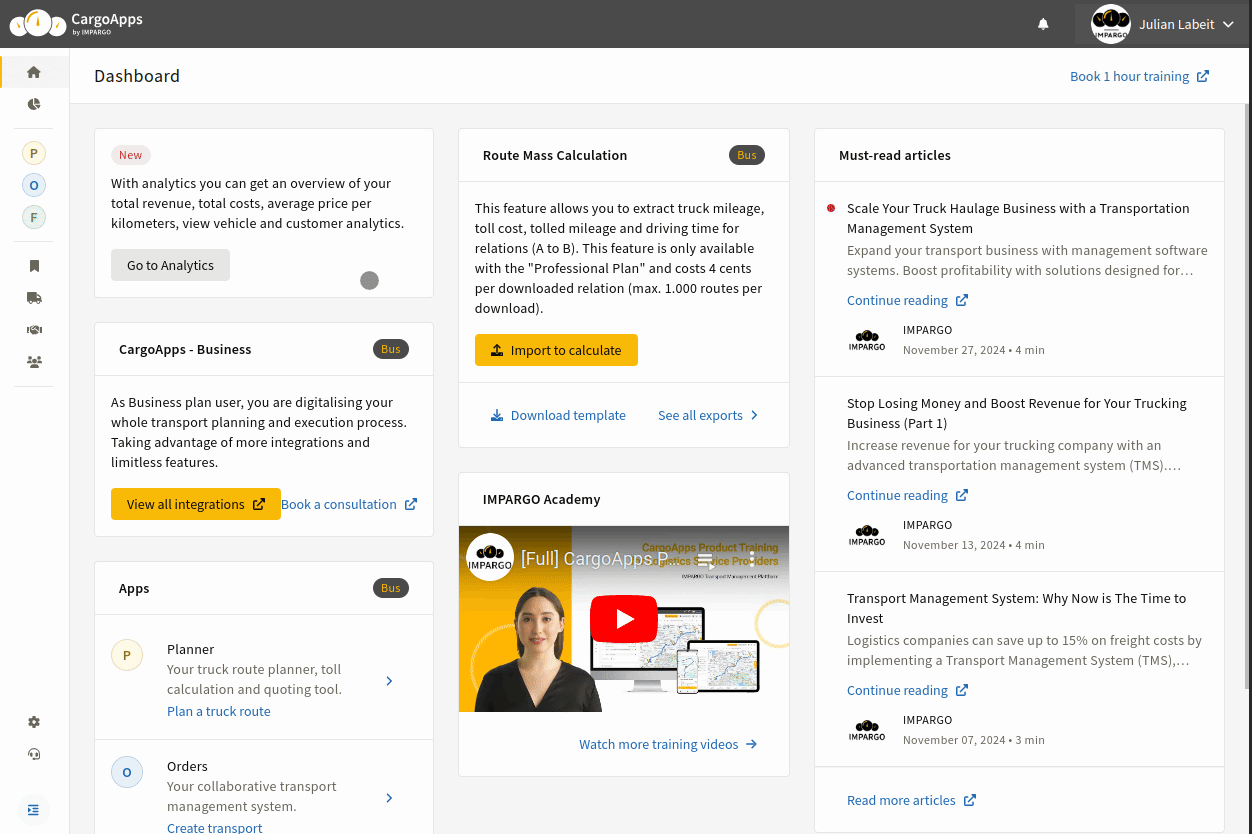Open the Orders app 'O' sidebar icon
1252x834 pixels.
click(34, 185)
